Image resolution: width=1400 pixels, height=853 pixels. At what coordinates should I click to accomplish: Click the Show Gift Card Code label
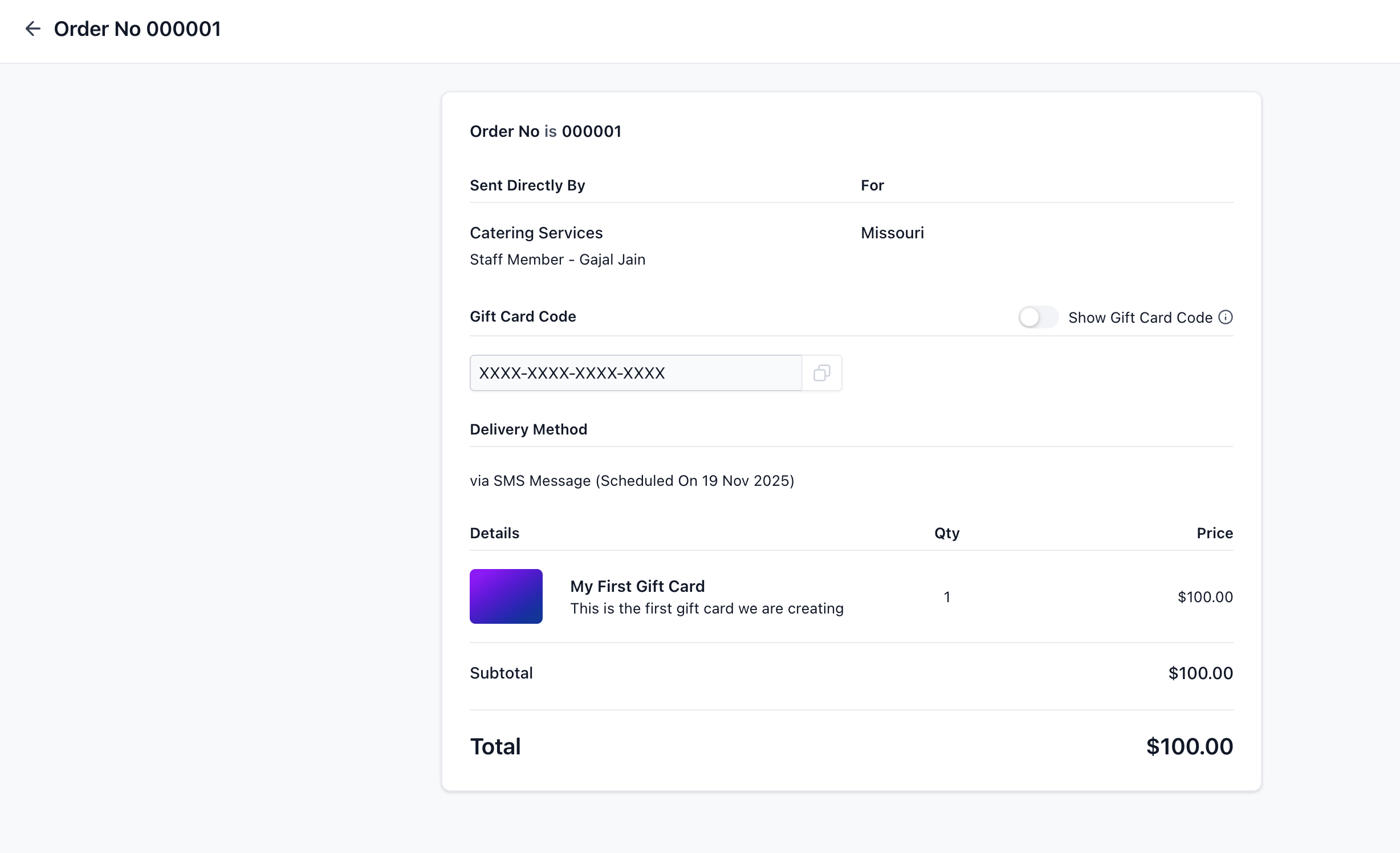point(1140,318)
